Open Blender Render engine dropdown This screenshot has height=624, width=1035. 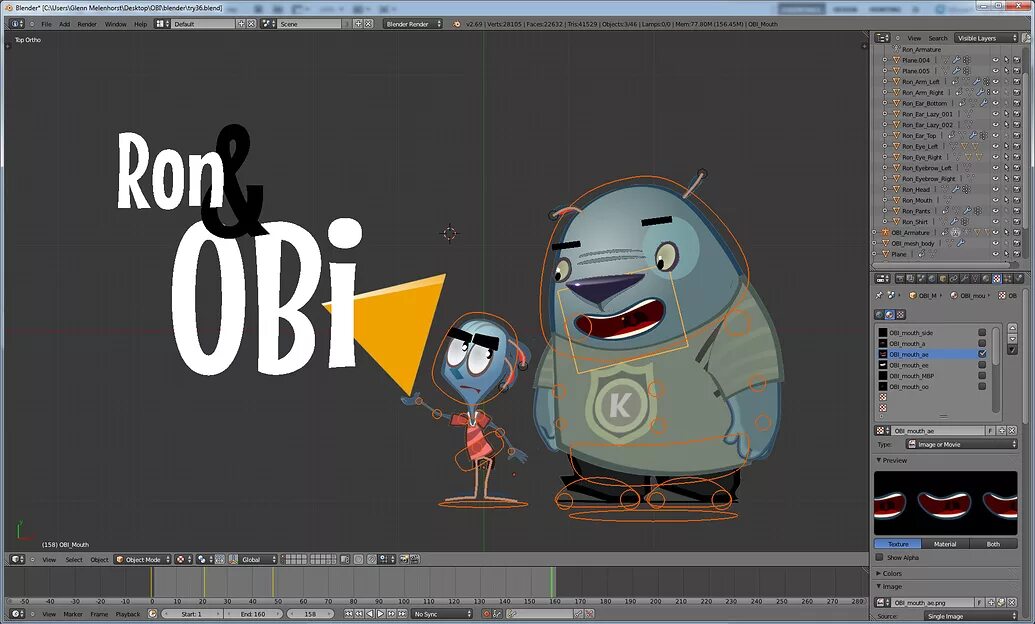(x=413, y=24)
